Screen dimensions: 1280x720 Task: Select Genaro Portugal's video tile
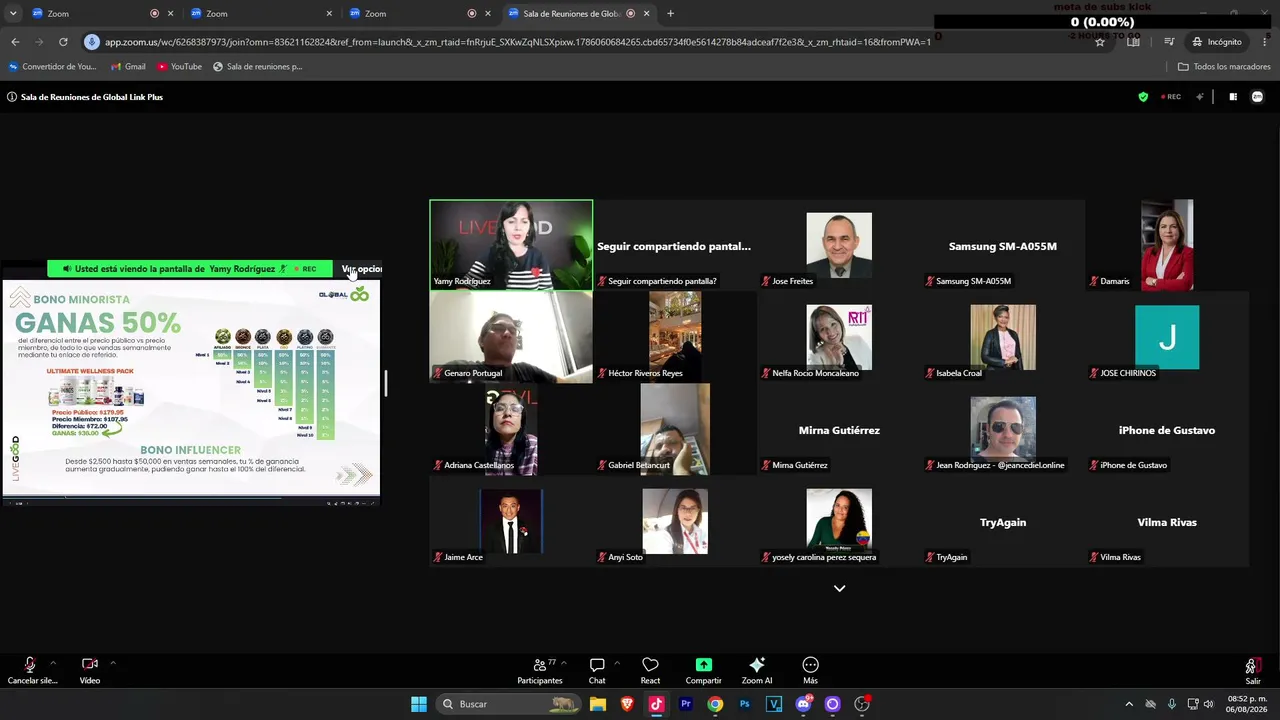click(x=511, y=337)
